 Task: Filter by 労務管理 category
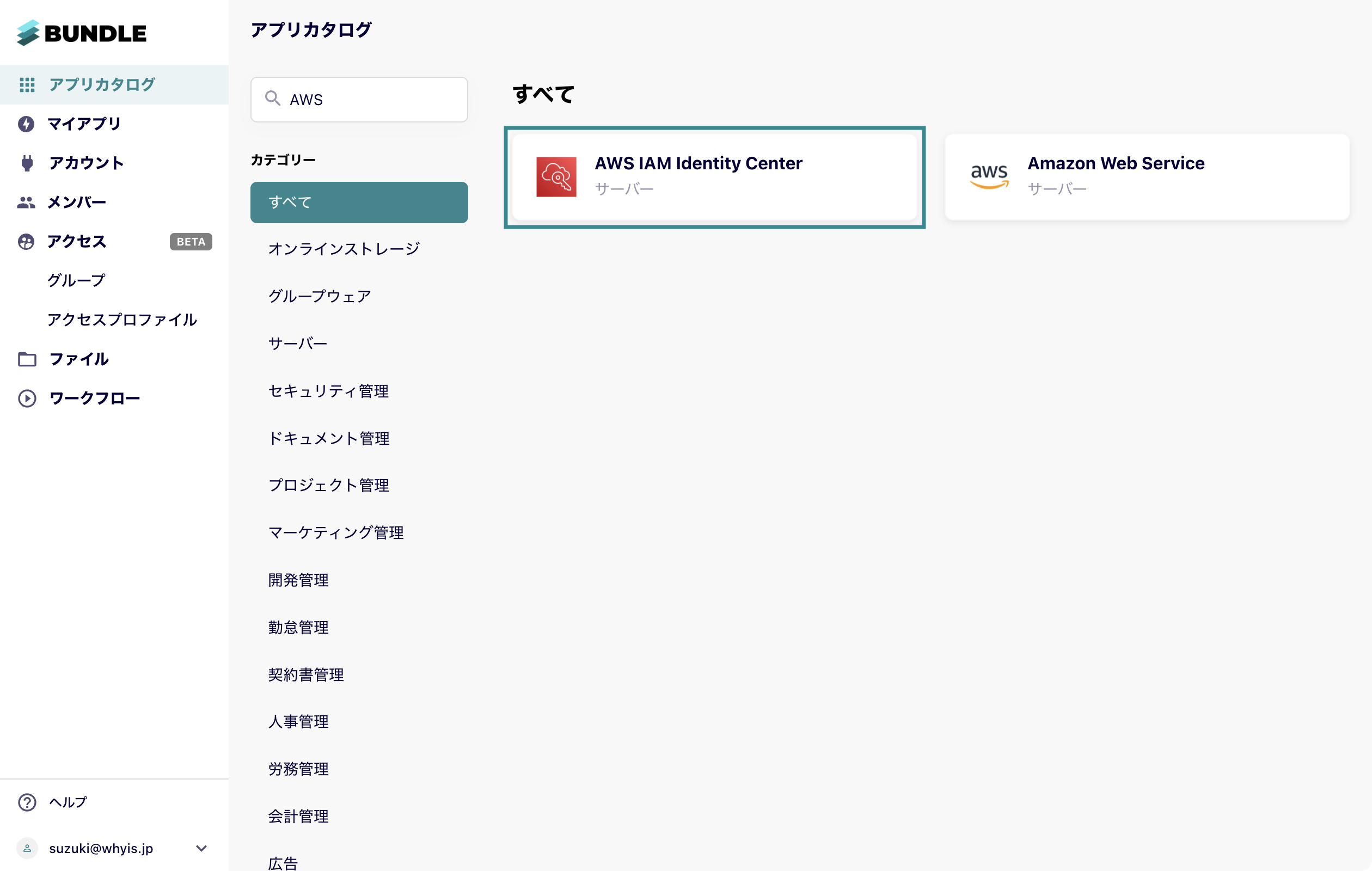pyautogui.click(x=298, y=770)
